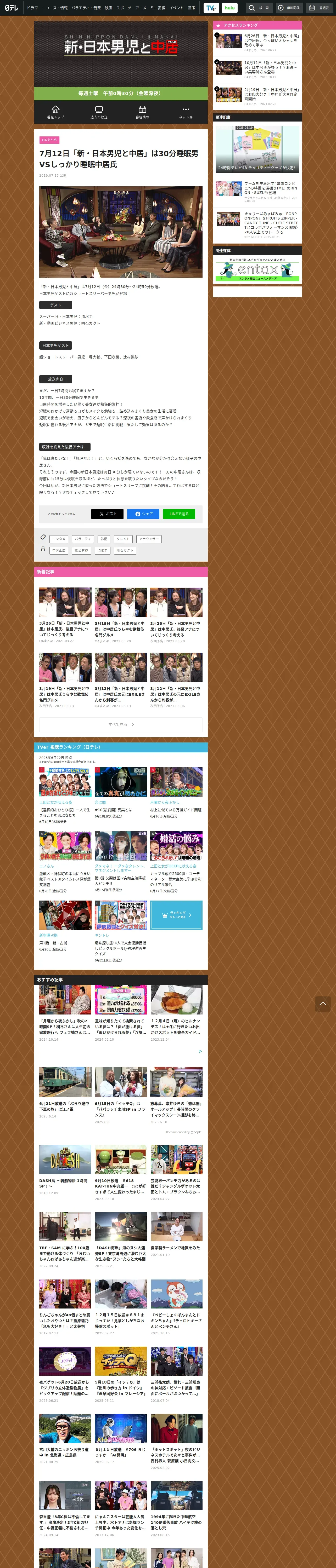
Task: Click the 後呂有紗 person tag
Action: pos(81,550)
